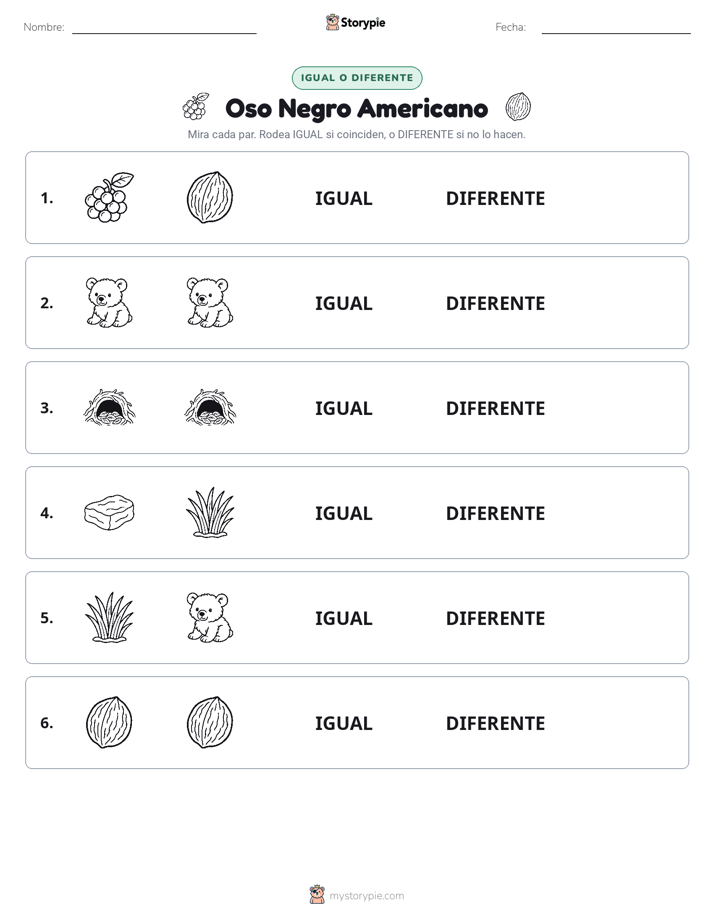The width and height of the screenshot is (714, 924).
Task: Click the walnut picture in row 1
Action: click(210, 197)
